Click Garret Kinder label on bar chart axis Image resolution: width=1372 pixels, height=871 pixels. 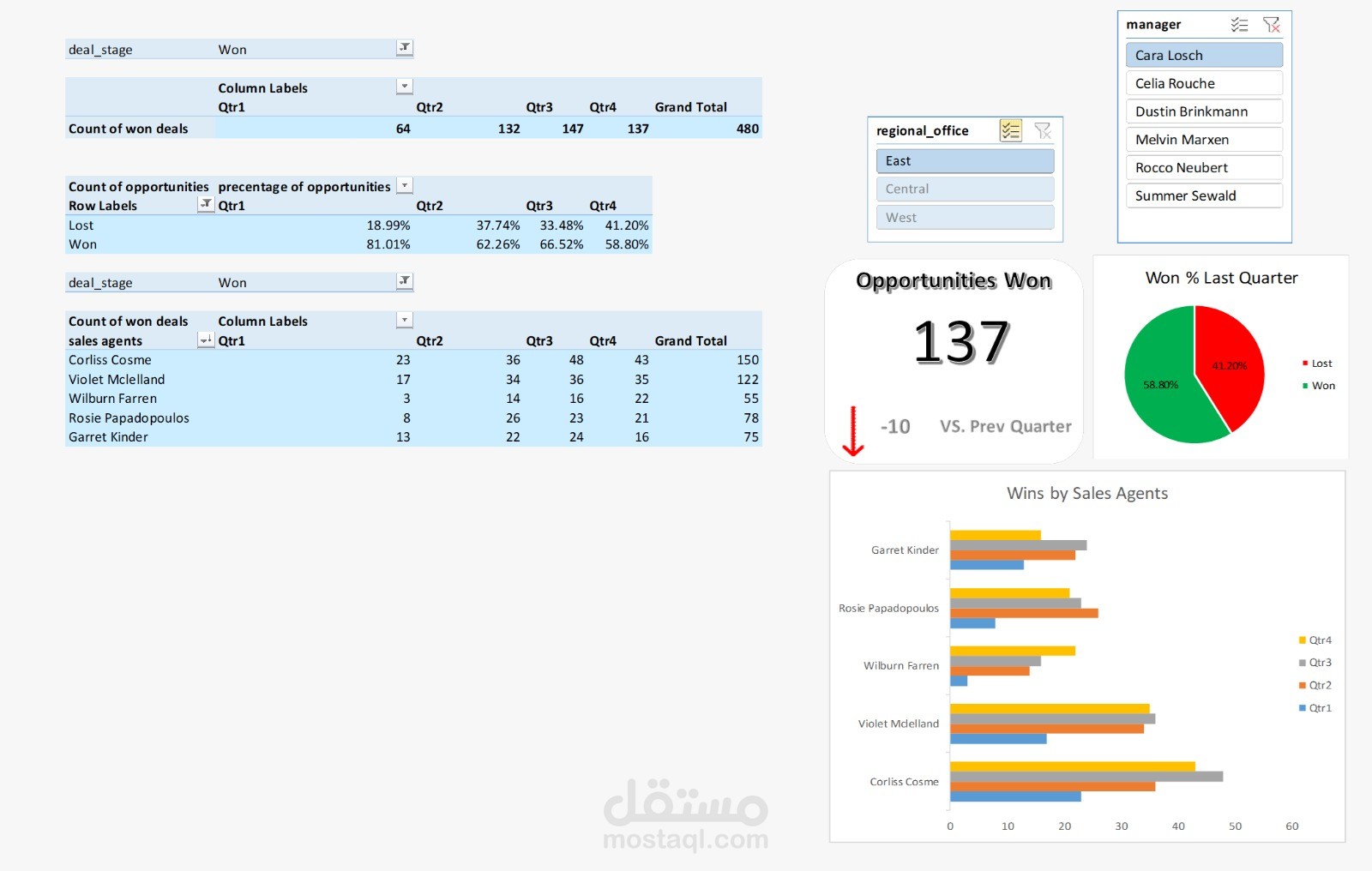coord(905,550)
